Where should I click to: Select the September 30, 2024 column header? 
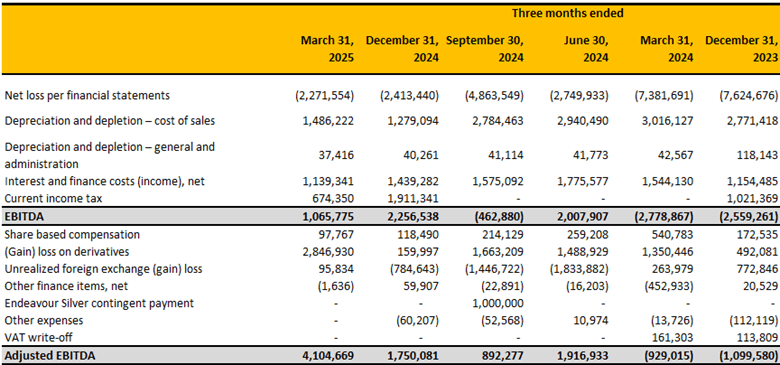485,49
